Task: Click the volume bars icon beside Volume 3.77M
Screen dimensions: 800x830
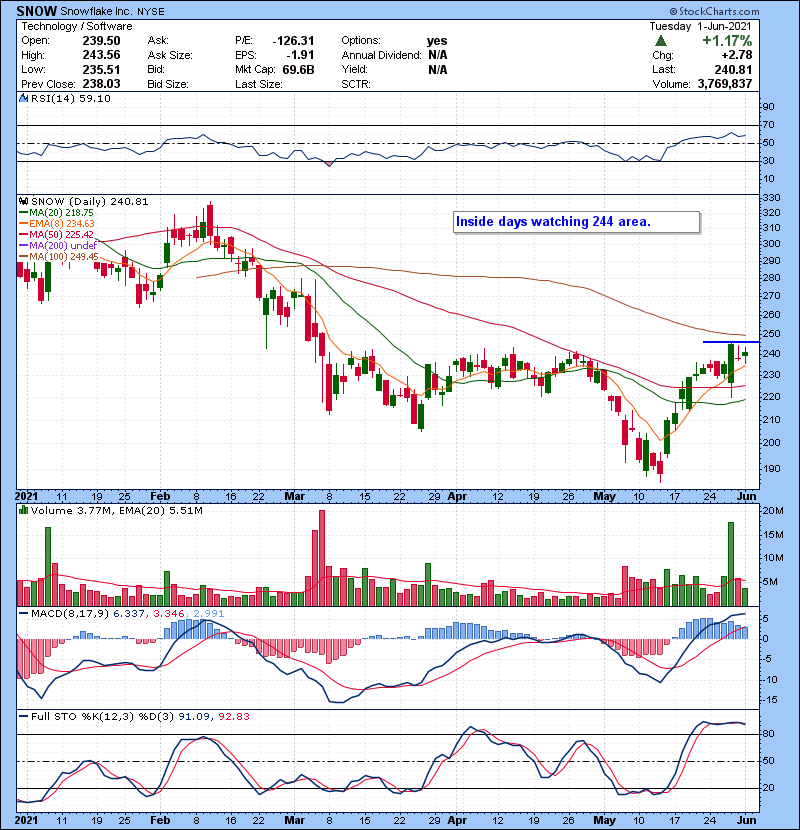Action: 23,510
